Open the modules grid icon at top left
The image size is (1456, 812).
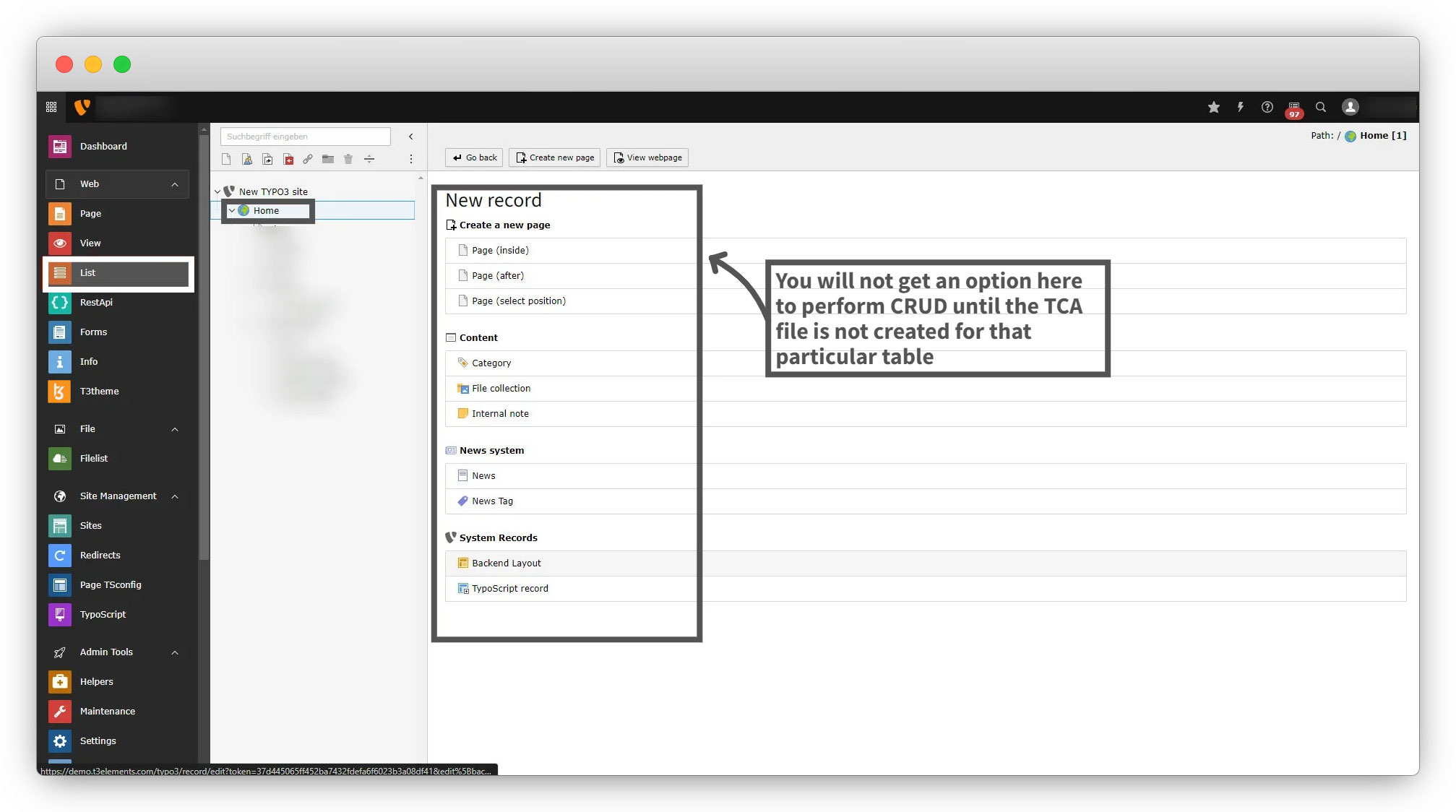[x=51, y=107]
